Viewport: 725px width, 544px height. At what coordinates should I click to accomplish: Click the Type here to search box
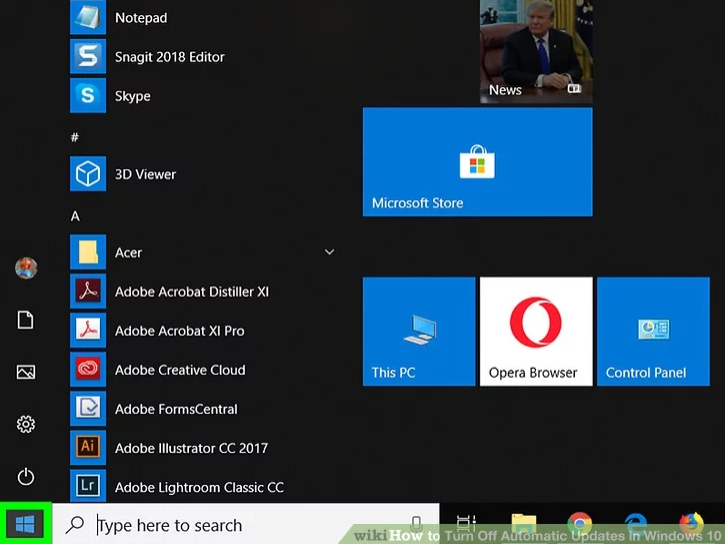(250, 524)
